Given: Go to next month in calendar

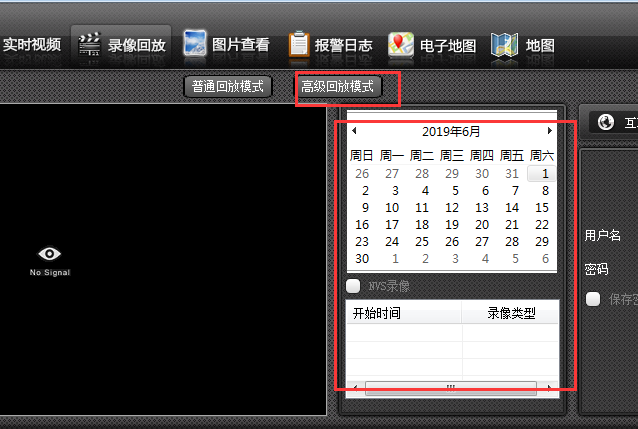Looking at the screenshot, I should (x=550, y=131).
